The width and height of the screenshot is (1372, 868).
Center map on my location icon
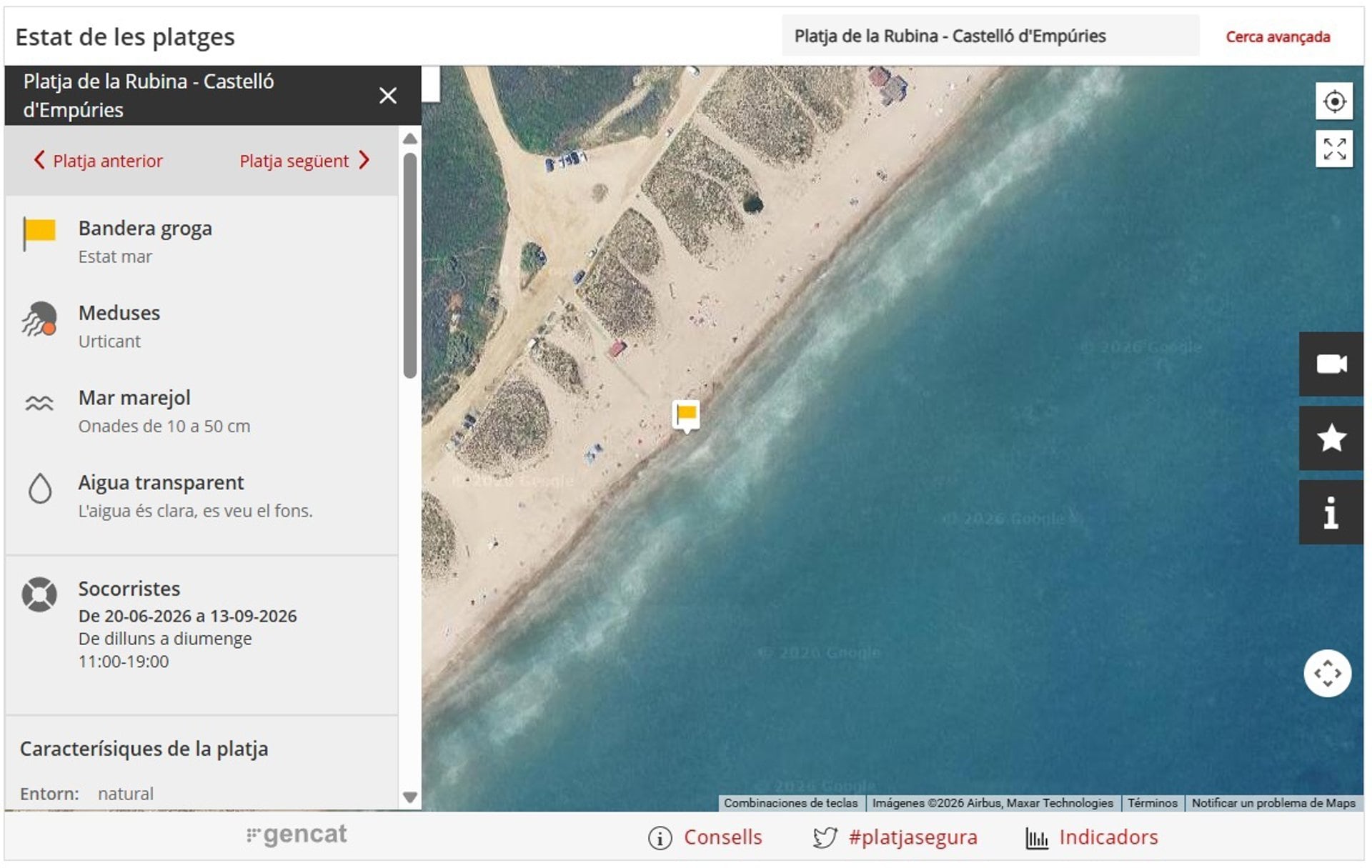(x=1333, y=101)
